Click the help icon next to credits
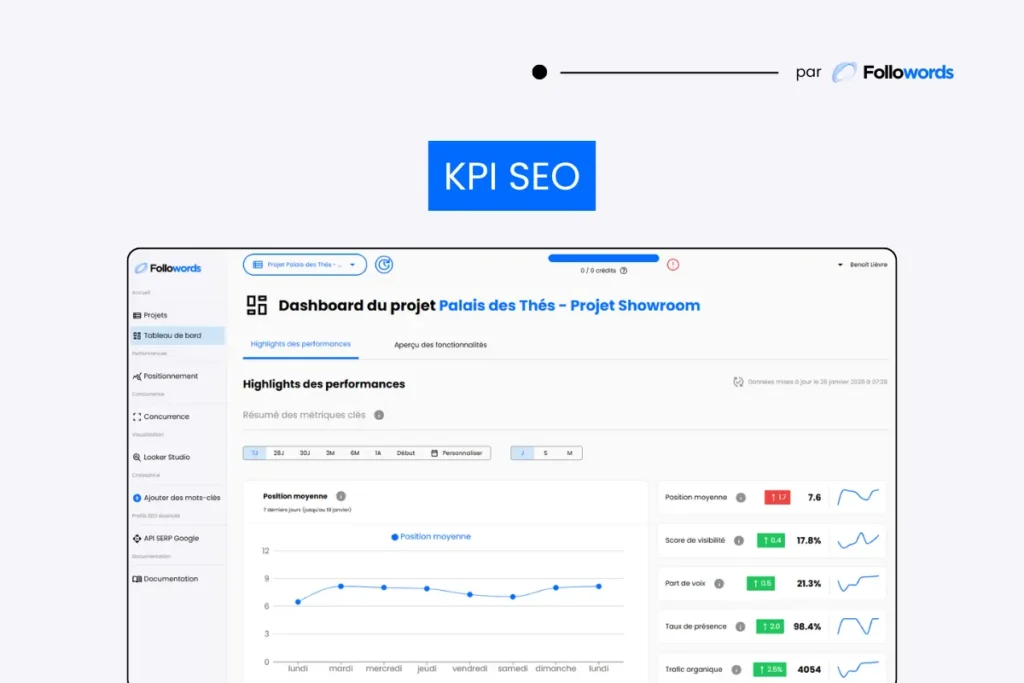 click(624, 270)
